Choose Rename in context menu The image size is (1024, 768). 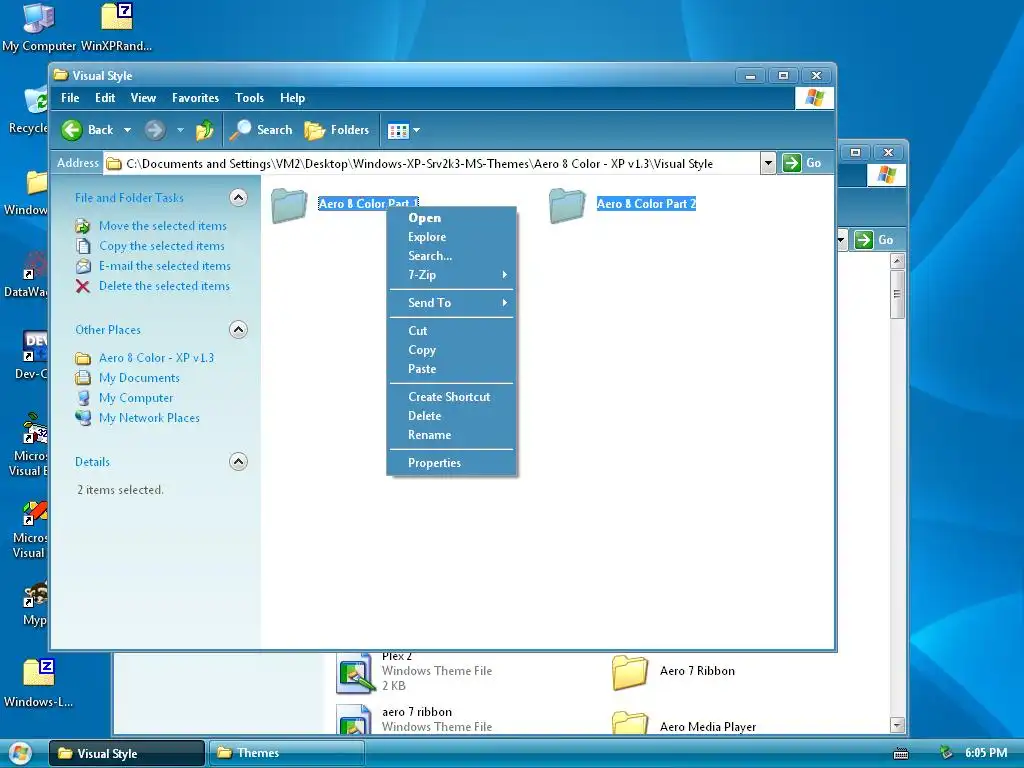(451, 435)
